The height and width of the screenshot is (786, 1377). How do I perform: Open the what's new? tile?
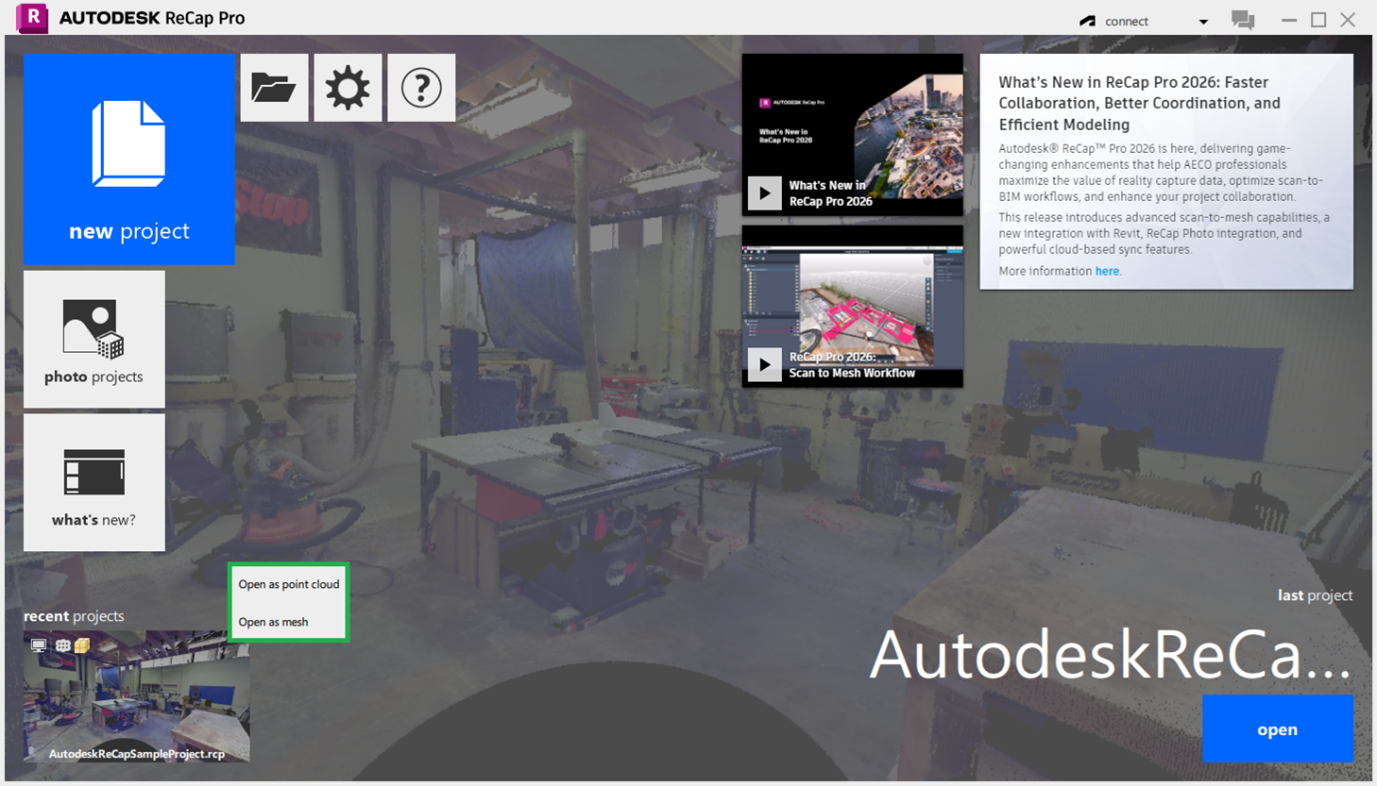point(94,482)
